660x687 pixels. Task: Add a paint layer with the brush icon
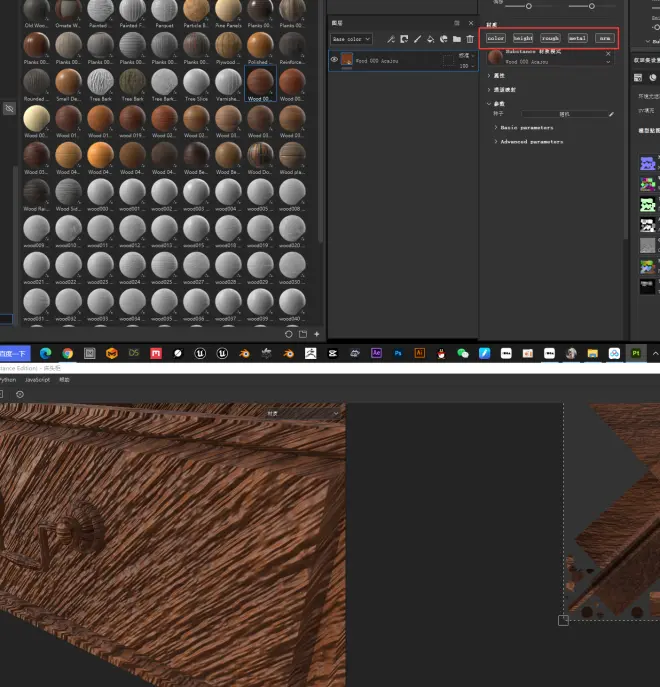pyautogui.click(x=417, y=39)
